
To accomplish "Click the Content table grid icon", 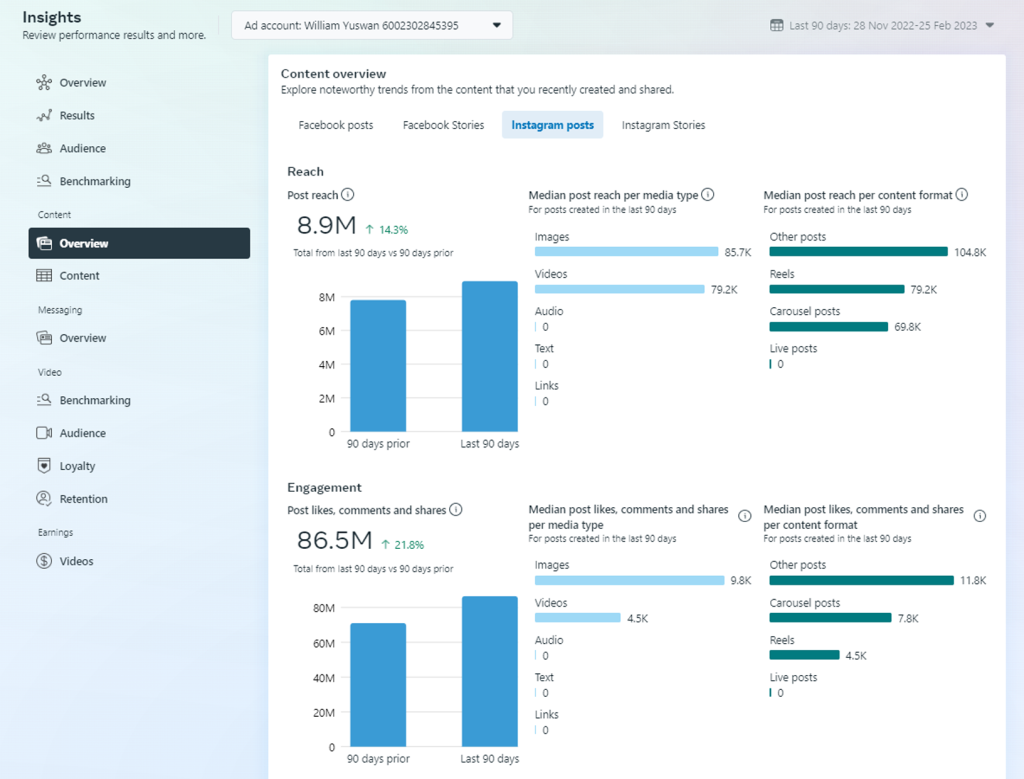I will tap(44, 276).
